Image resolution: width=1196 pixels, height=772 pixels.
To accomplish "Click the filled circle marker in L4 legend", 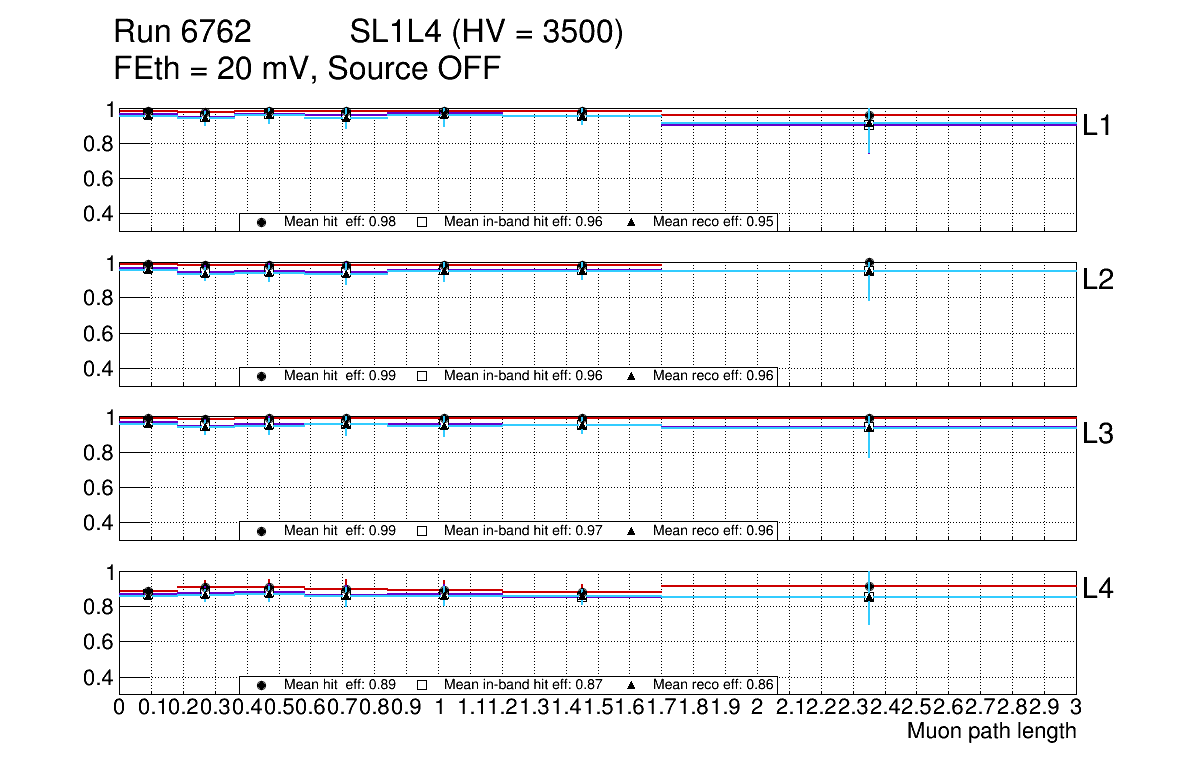I will point(261,685).
